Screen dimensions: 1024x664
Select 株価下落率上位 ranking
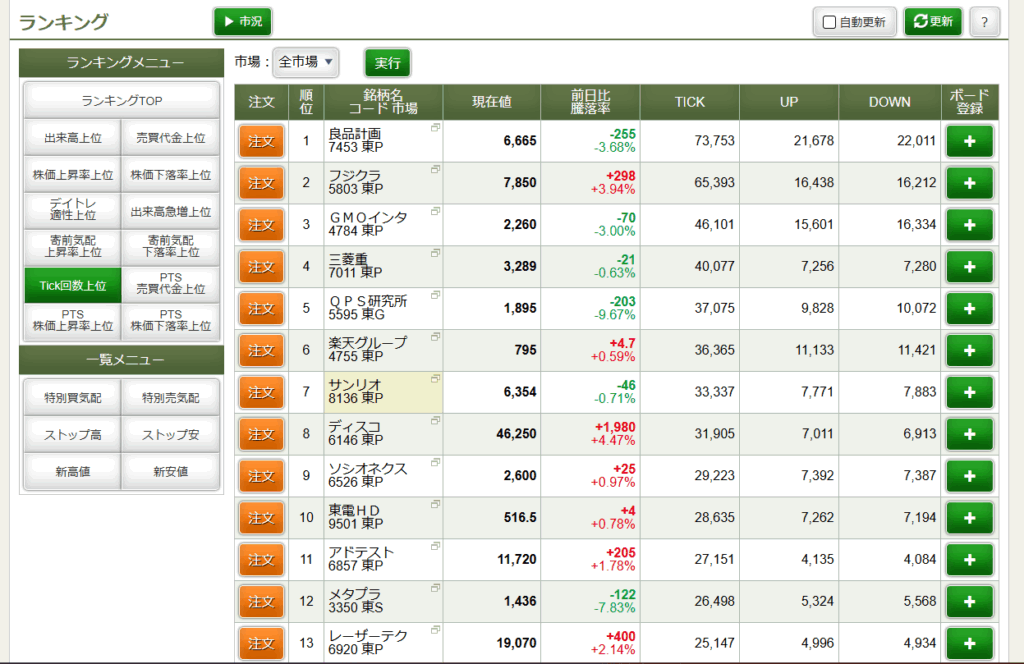coord(170,175)
